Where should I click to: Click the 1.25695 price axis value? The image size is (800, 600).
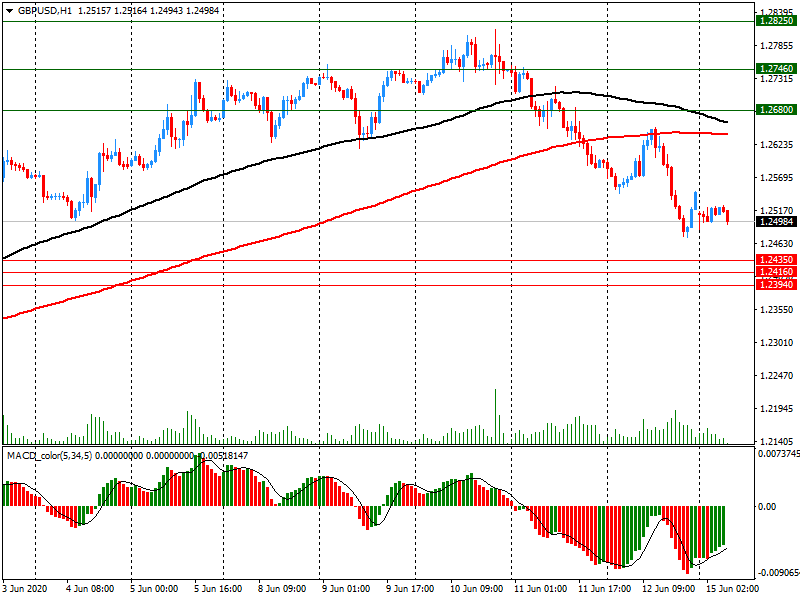point(777,178)
